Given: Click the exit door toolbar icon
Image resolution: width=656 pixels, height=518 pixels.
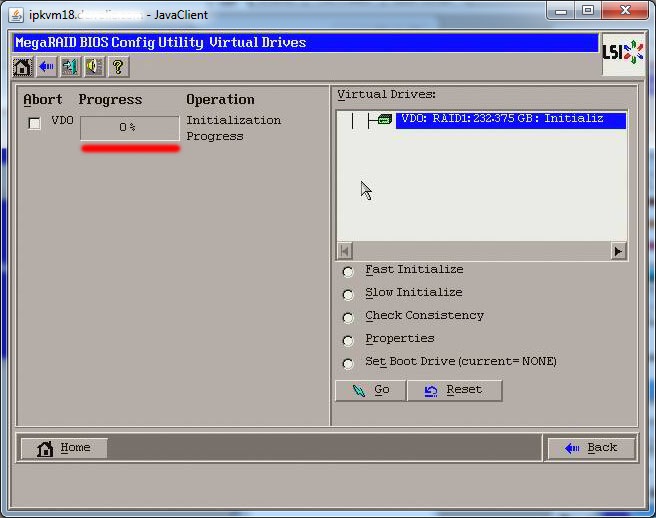Looking at the screenshot, I should point(70,67).
